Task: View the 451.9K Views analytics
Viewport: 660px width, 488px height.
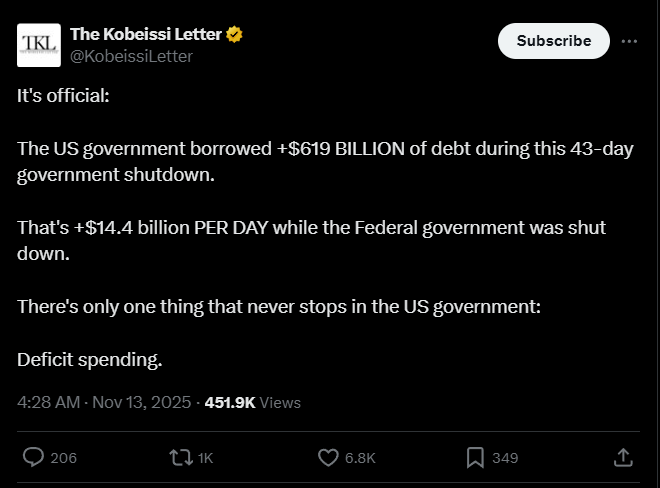Action: coord(252,403)
